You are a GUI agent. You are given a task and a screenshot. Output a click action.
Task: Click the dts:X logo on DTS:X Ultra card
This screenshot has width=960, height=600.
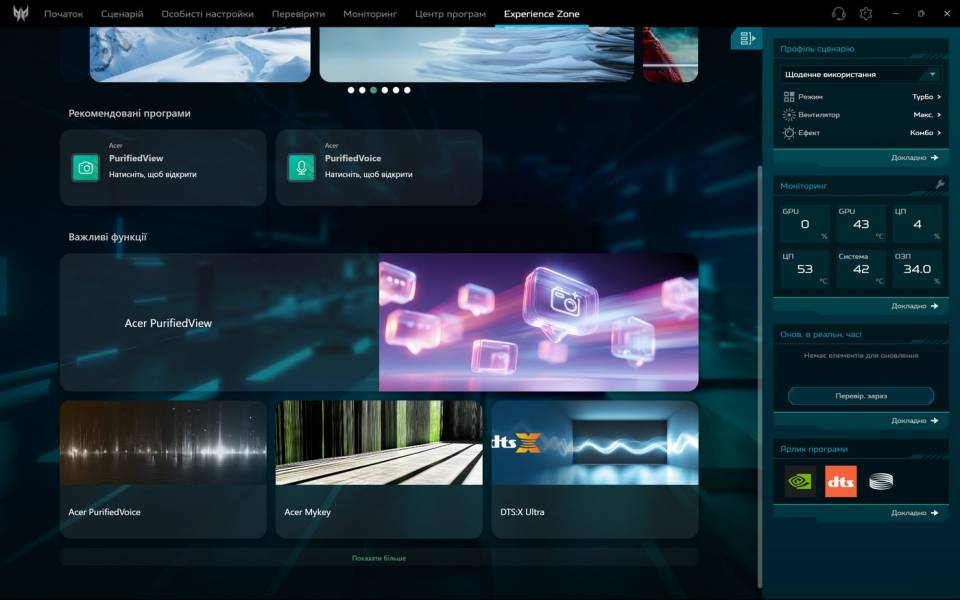click(517, 442)
